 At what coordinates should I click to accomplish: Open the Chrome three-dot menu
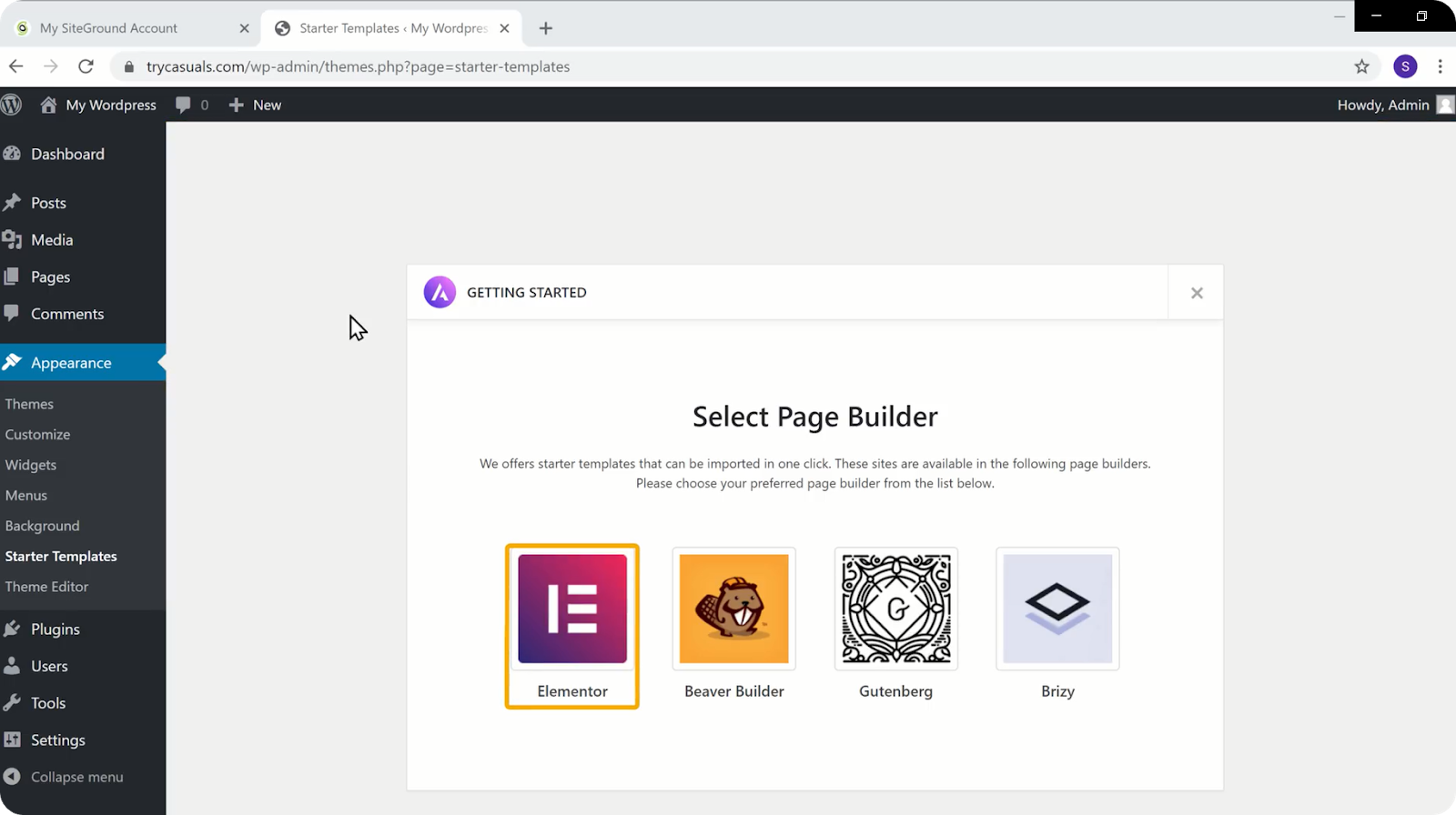[x=1440, y=66]
